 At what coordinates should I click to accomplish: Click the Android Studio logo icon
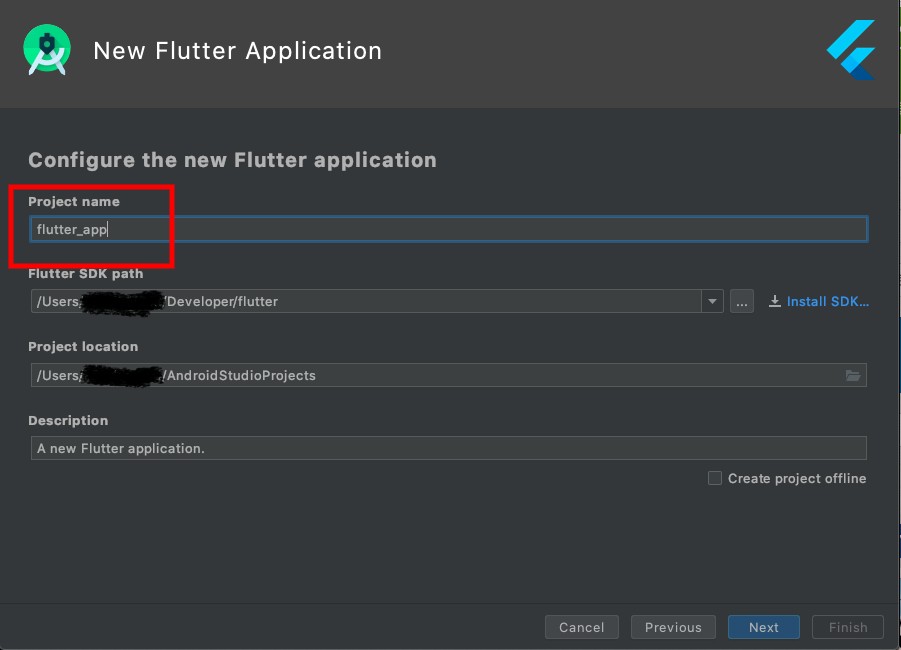[47, 50]
